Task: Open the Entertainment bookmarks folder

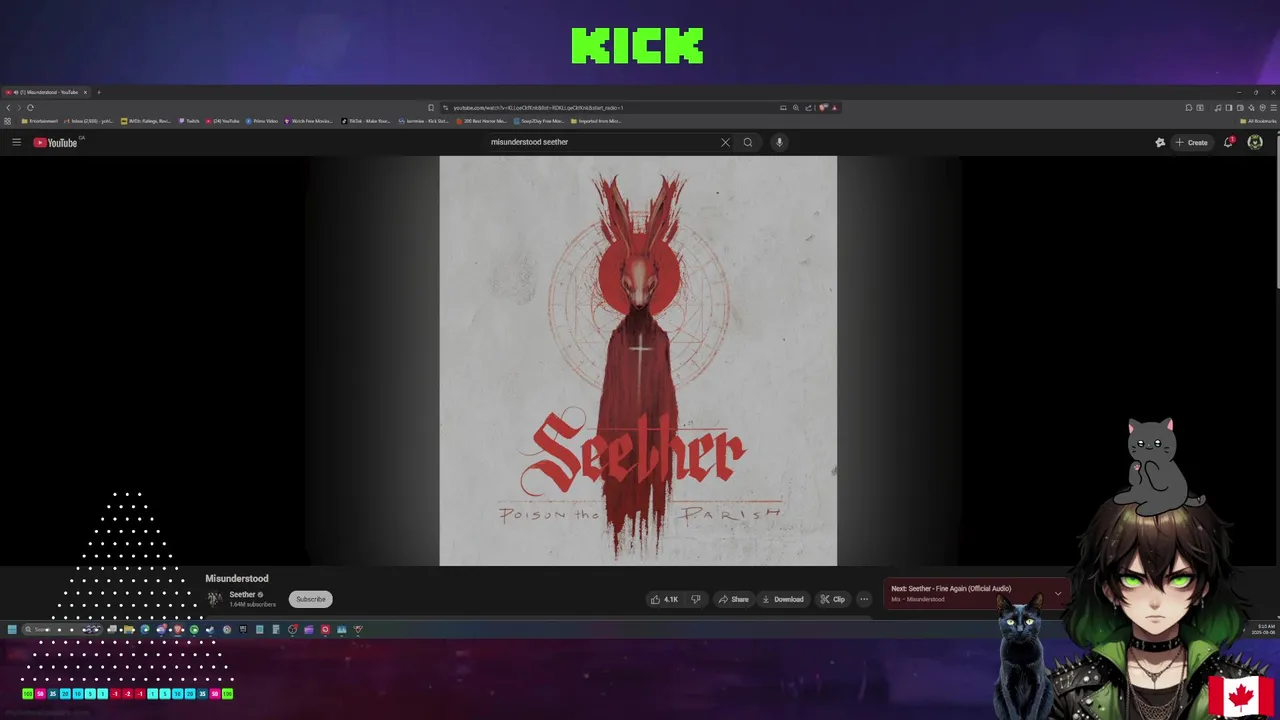Action: (x=39, y=121)
